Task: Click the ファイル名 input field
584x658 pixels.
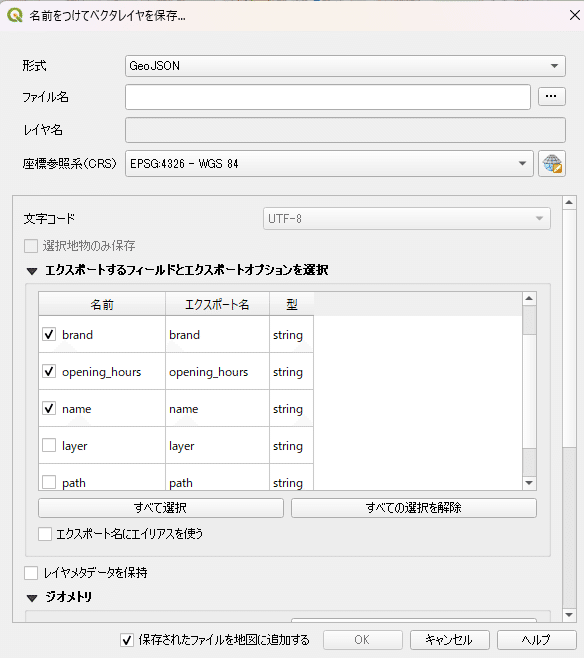Action: pyautogui.click(x=328, y=97)
